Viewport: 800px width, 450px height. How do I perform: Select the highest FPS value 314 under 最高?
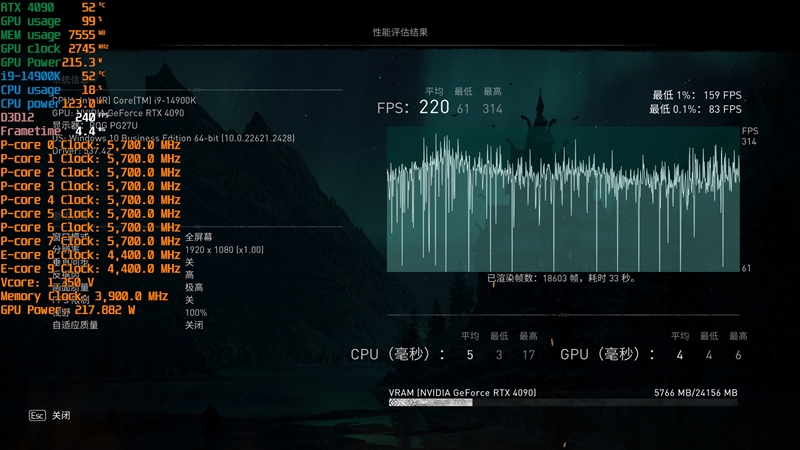(492, 109)
